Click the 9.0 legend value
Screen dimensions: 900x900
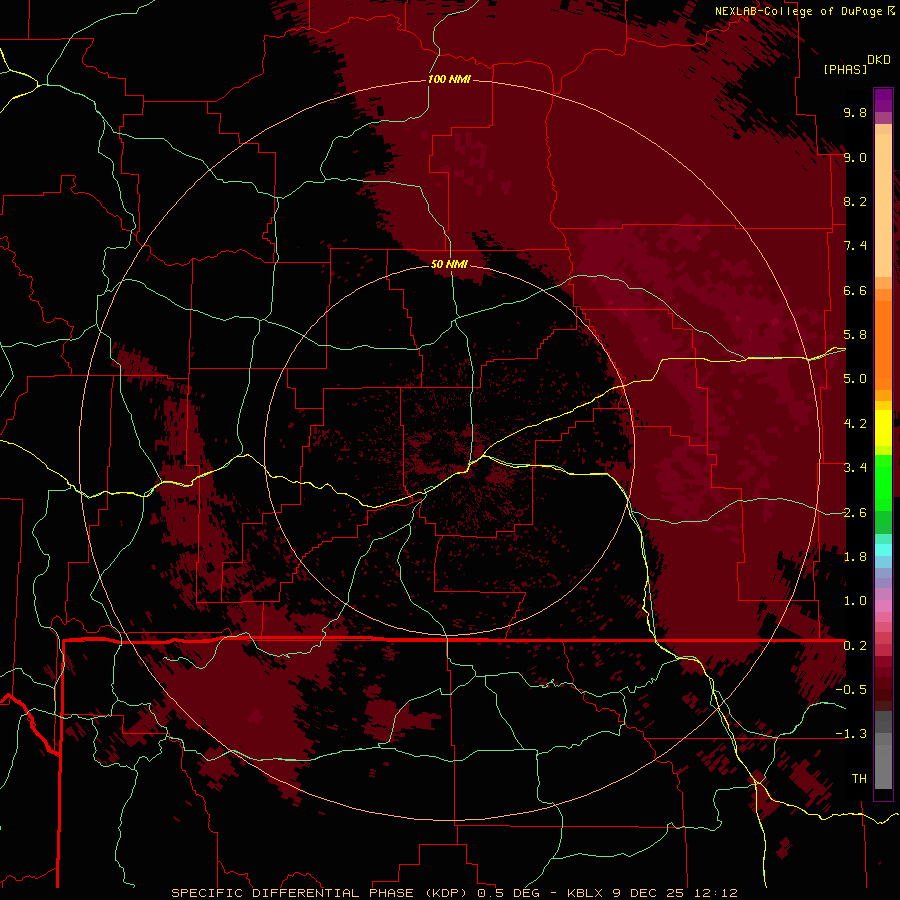pos(855,157)
